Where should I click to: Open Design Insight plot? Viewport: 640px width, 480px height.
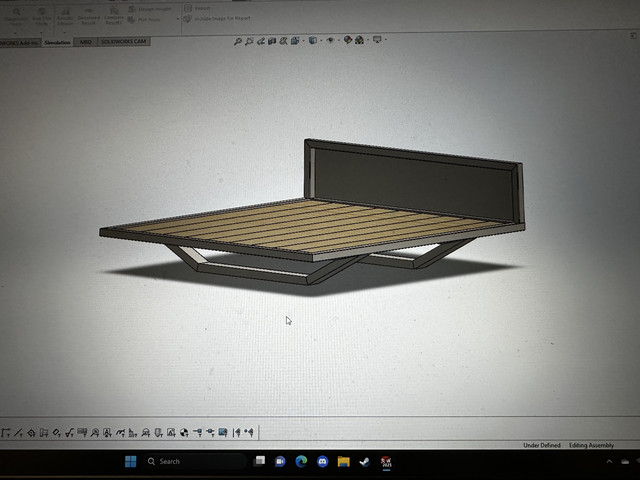pos(150,9)
